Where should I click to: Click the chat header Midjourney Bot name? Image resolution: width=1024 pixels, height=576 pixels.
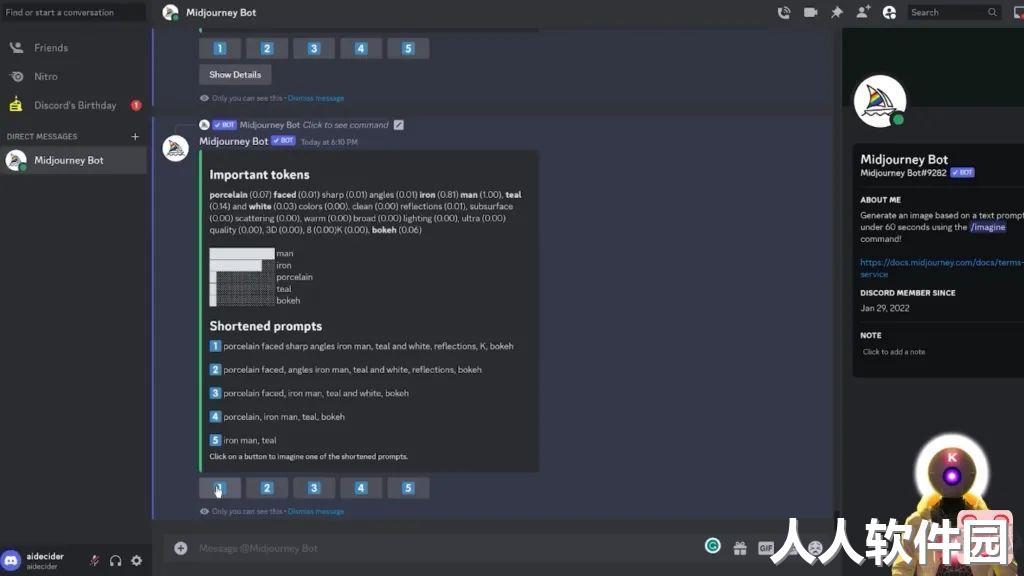221,12
